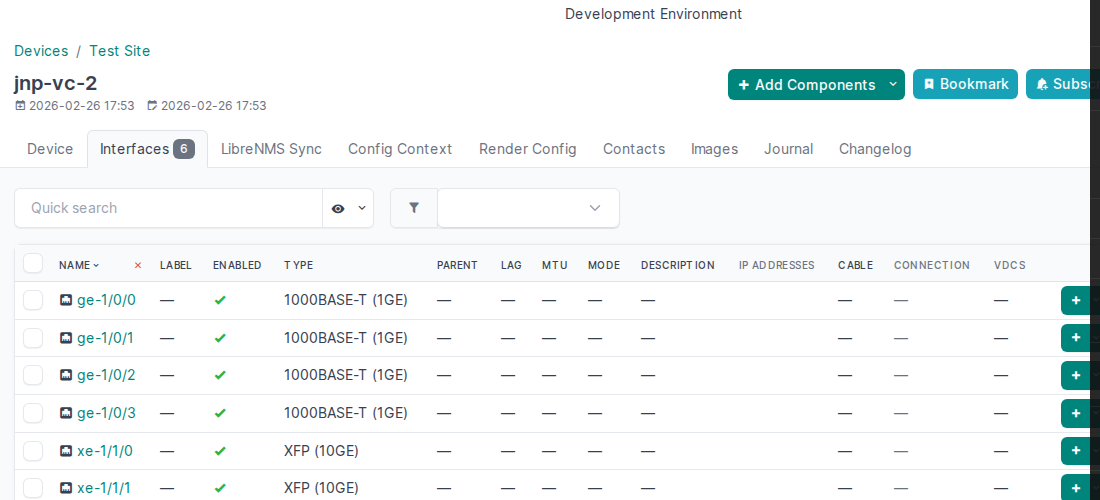Viewport: 1100px width, 500px height.
Task: Click the filter funnel icon
Action: click(413, 208)
